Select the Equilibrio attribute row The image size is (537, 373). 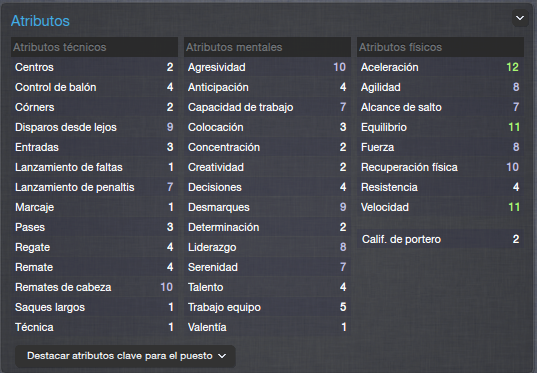pyautogui.click(x=440, y=127)
